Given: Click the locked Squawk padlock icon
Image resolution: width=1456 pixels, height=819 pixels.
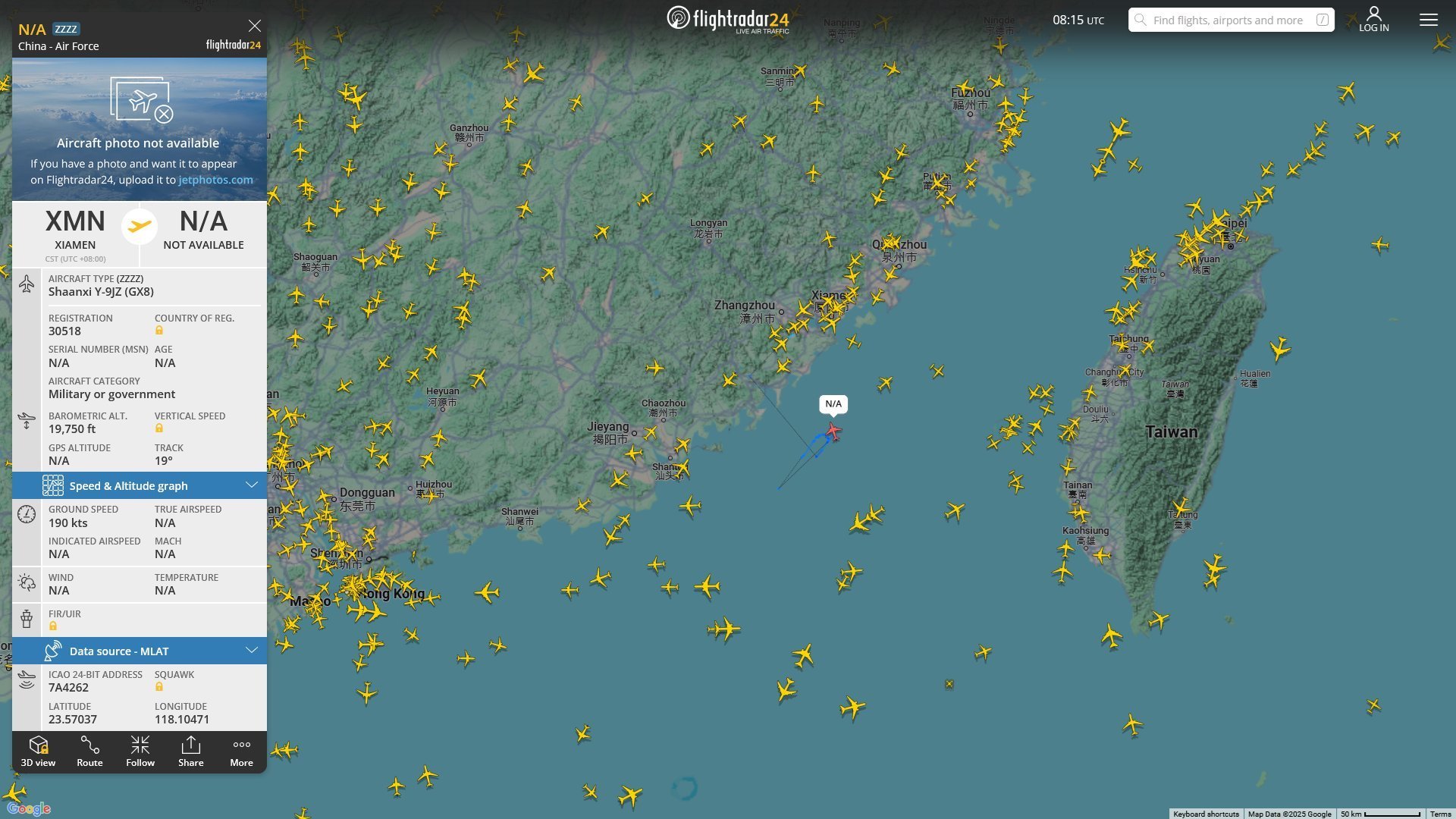Looking at the screenshot, I should 159,687.
